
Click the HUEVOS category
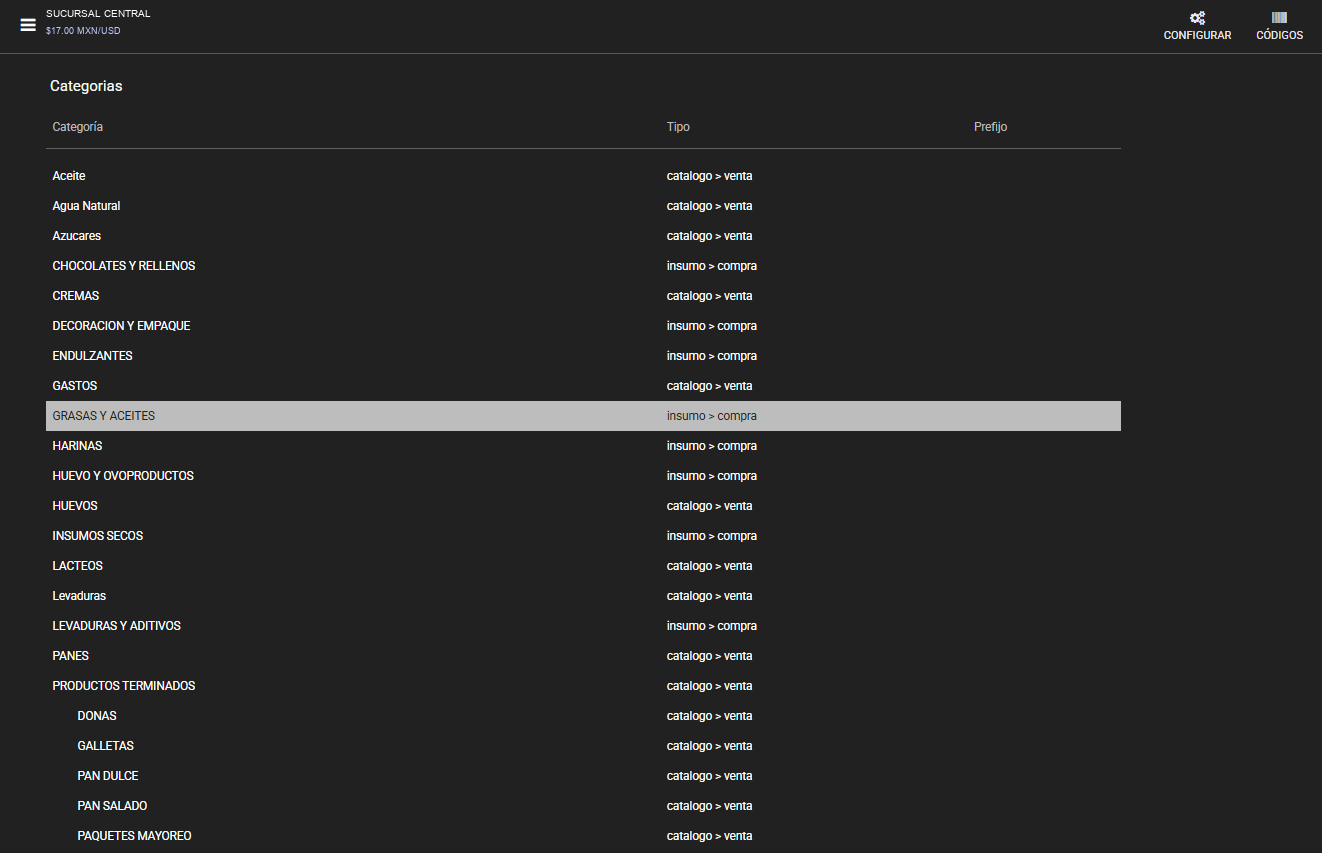point(583,506)
